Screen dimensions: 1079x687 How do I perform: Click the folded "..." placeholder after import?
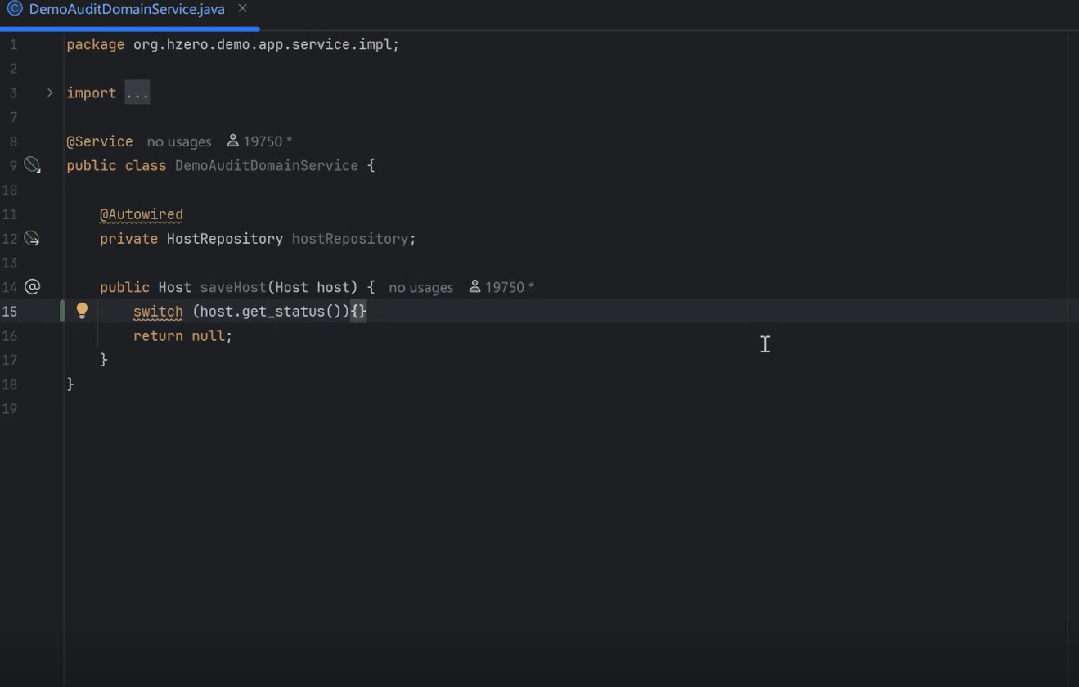coord(137,93)
